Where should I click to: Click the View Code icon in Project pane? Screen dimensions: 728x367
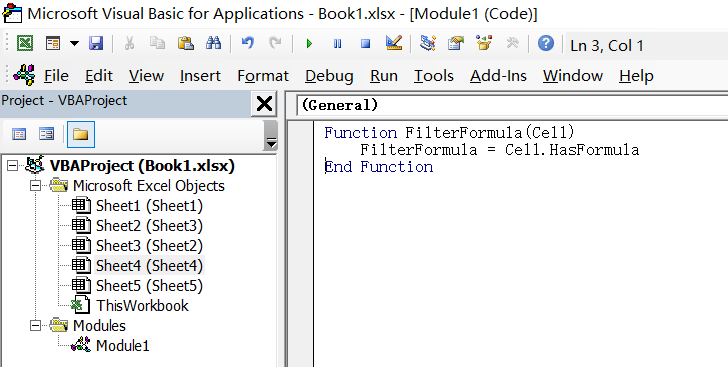coord(19,134)
